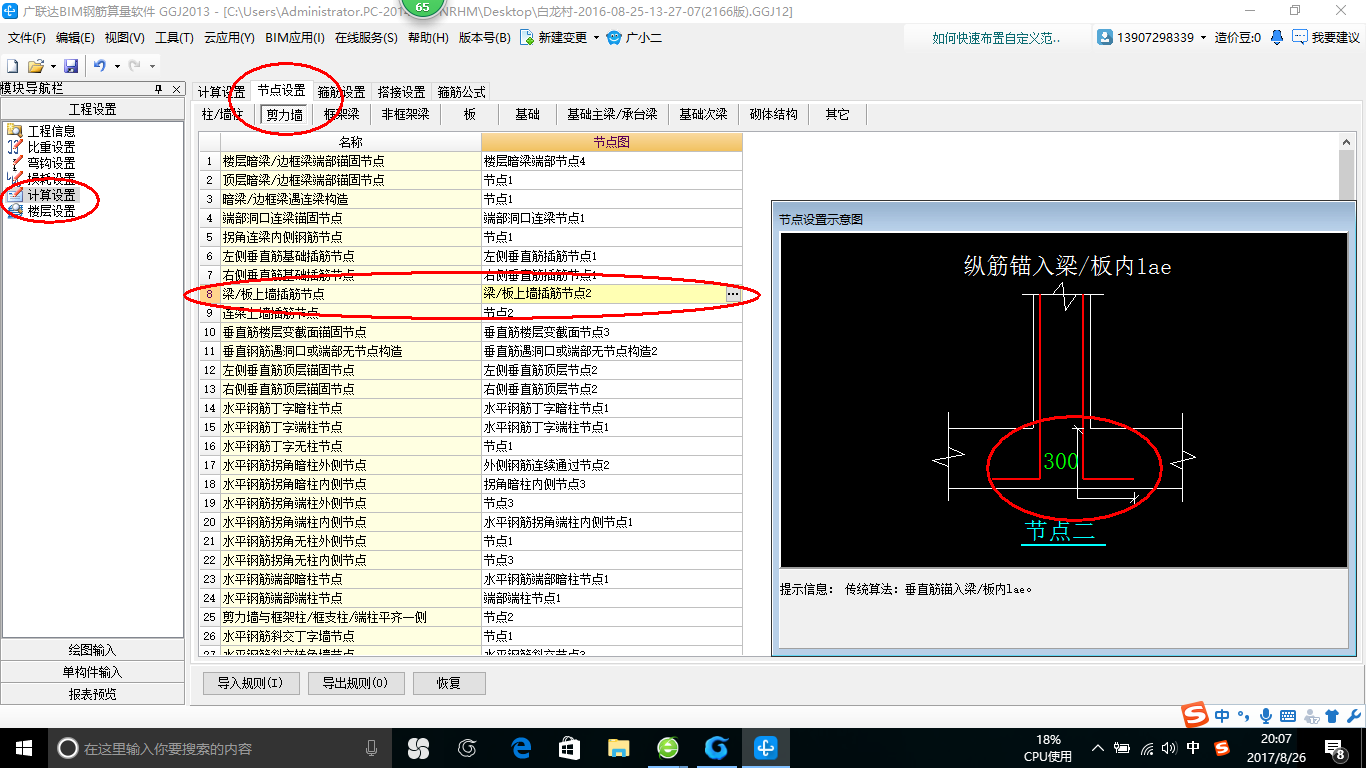Click the Save disk icon
The height and width of the screenshot is (768, 1366).
coord(71,66)
